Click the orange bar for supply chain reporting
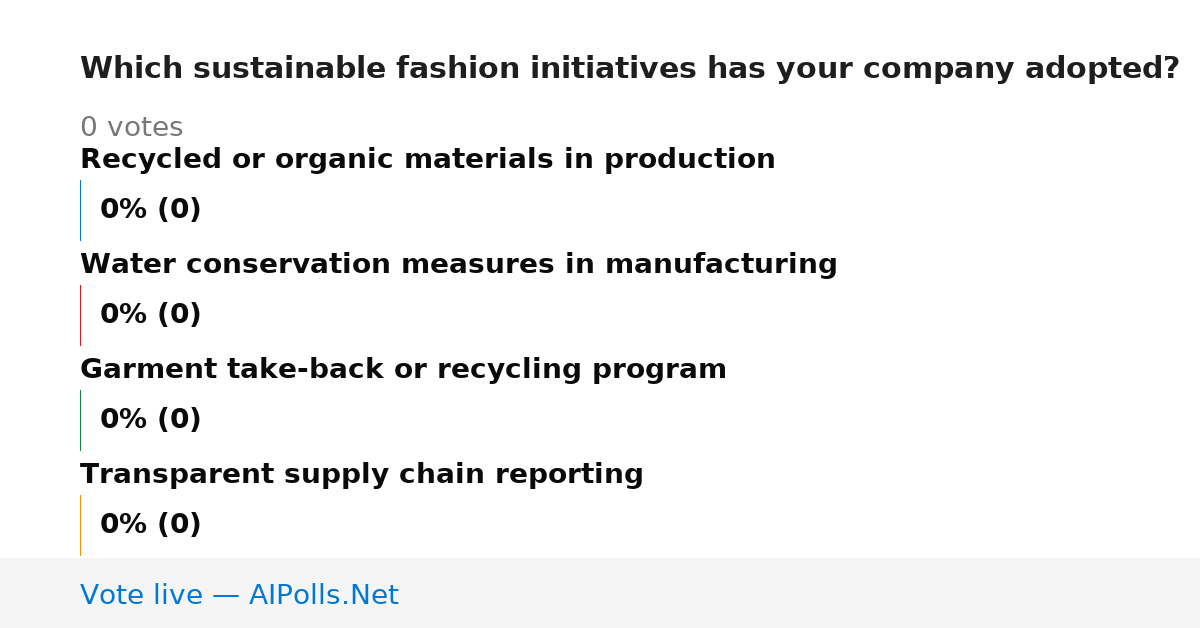Viewport: 1200px width, 628px height. click(80, 525)
